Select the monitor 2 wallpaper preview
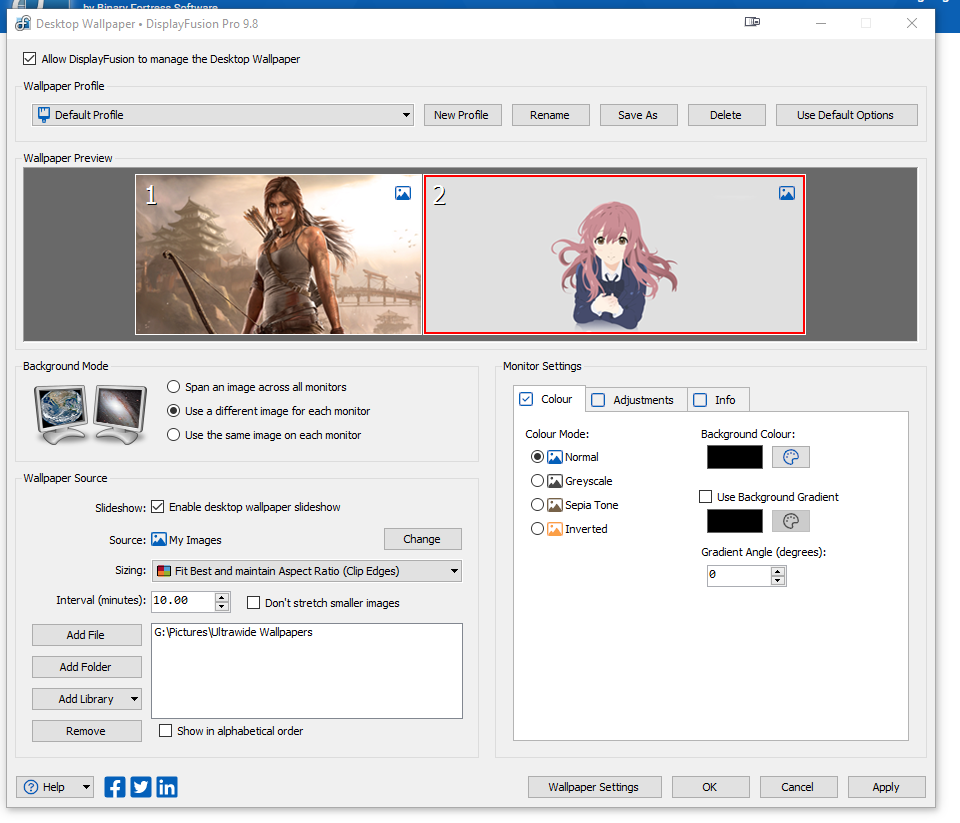The image size is (960, 823). pyautogui.click(x=614, y=254)
